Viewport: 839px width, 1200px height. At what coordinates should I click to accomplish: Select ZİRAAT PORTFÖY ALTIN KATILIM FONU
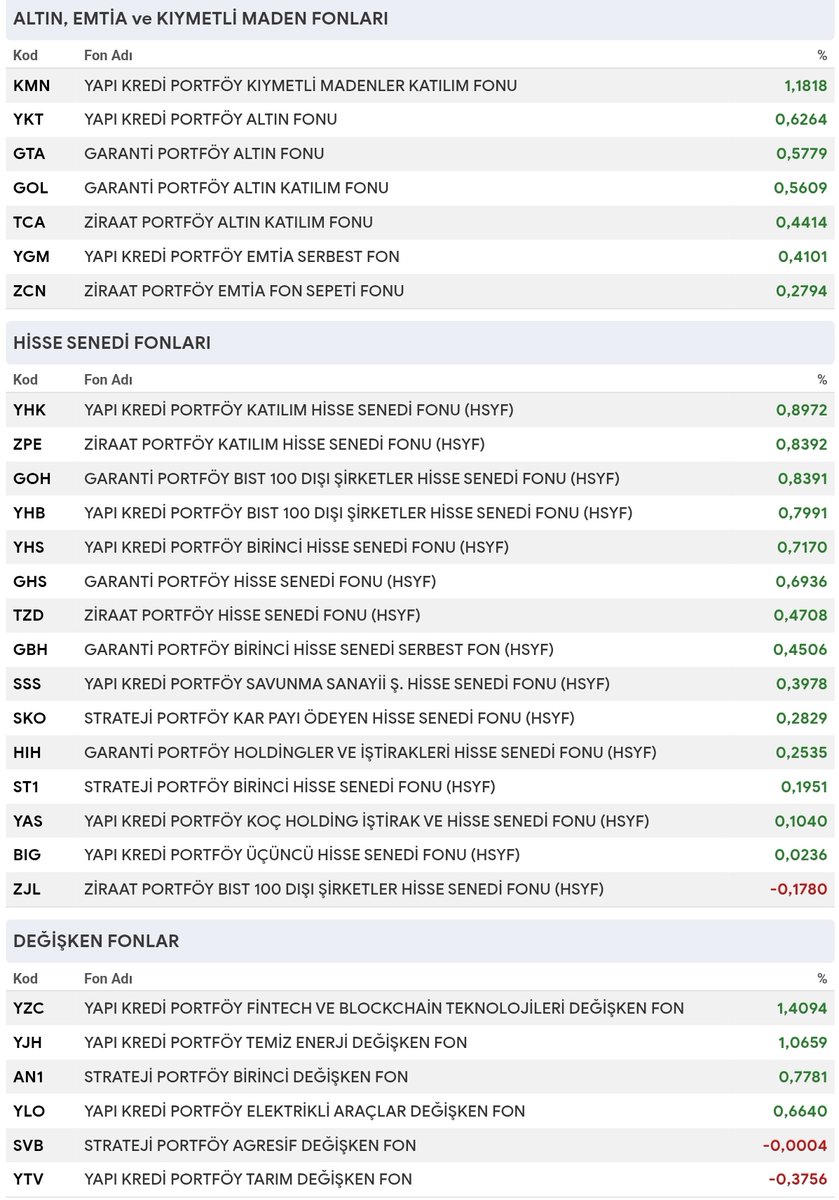[x=228, y=222]
